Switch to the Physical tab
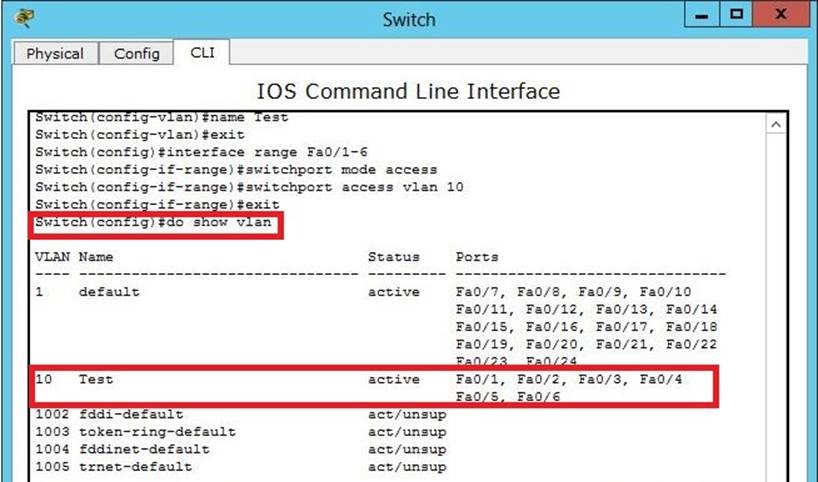This screenshot has height=482, width=818. click(55, 54)
